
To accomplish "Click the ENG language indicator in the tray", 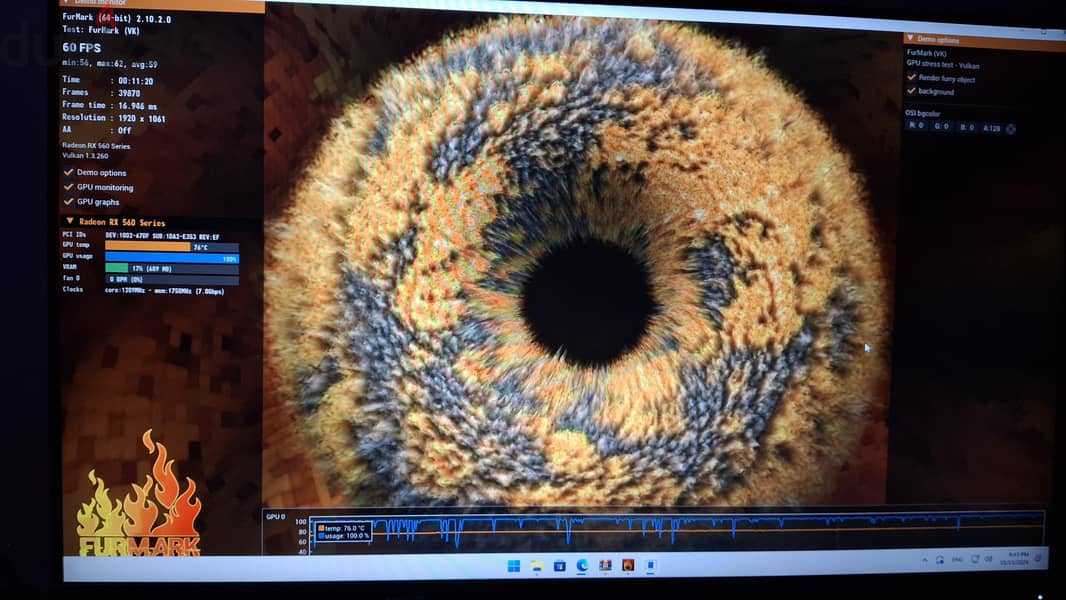I will [x=958, y=560].
